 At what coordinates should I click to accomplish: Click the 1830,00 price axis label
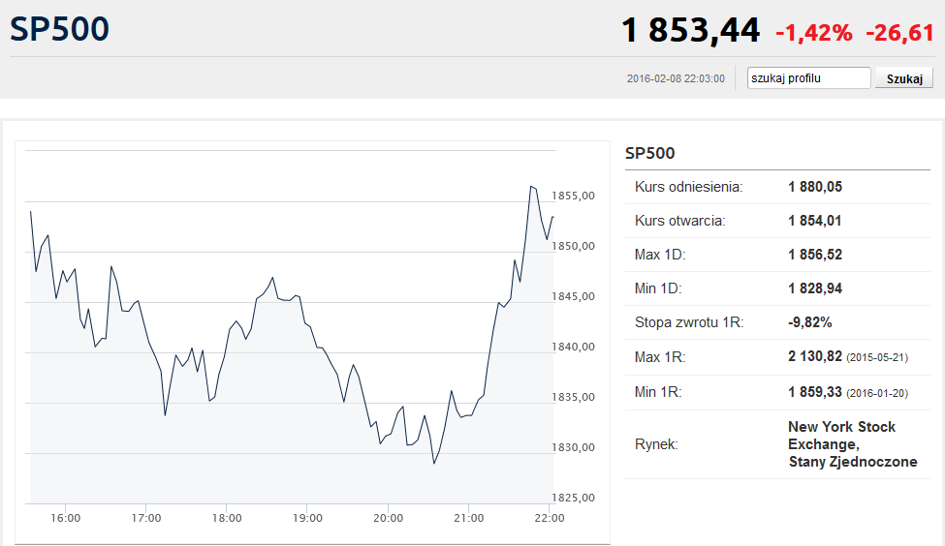pos(573,447)
